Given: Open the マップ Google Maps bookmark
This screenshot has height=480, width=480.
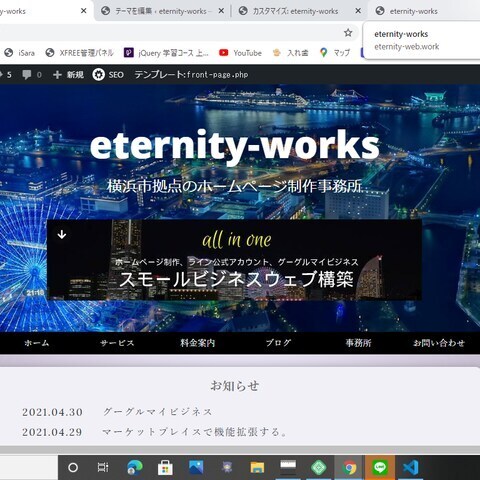Looking at the screenshot, I should 335,53.
